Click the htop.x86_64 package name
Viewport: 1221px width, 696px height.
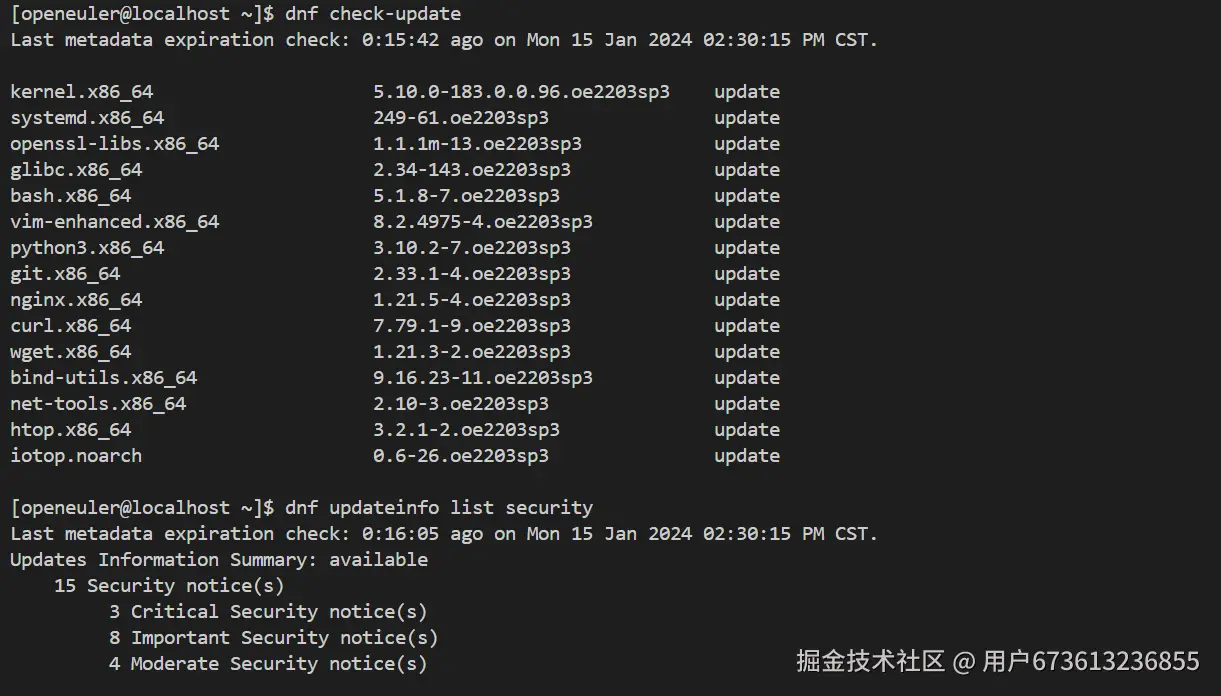point(71,430)
